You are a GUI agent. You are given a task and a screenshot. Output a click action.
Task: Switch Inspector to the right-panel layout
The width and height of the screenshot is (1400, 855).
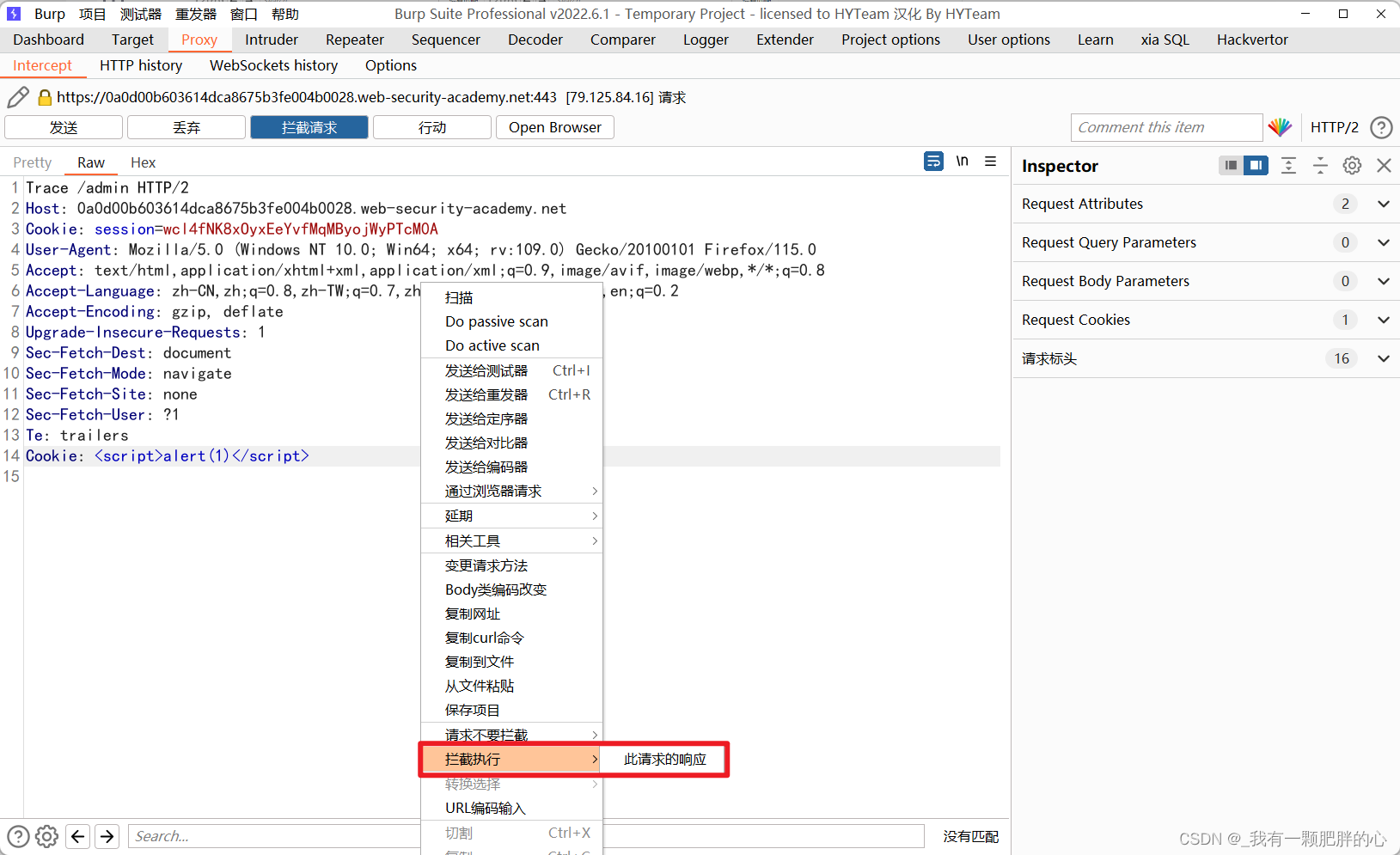pos(1256,165)
